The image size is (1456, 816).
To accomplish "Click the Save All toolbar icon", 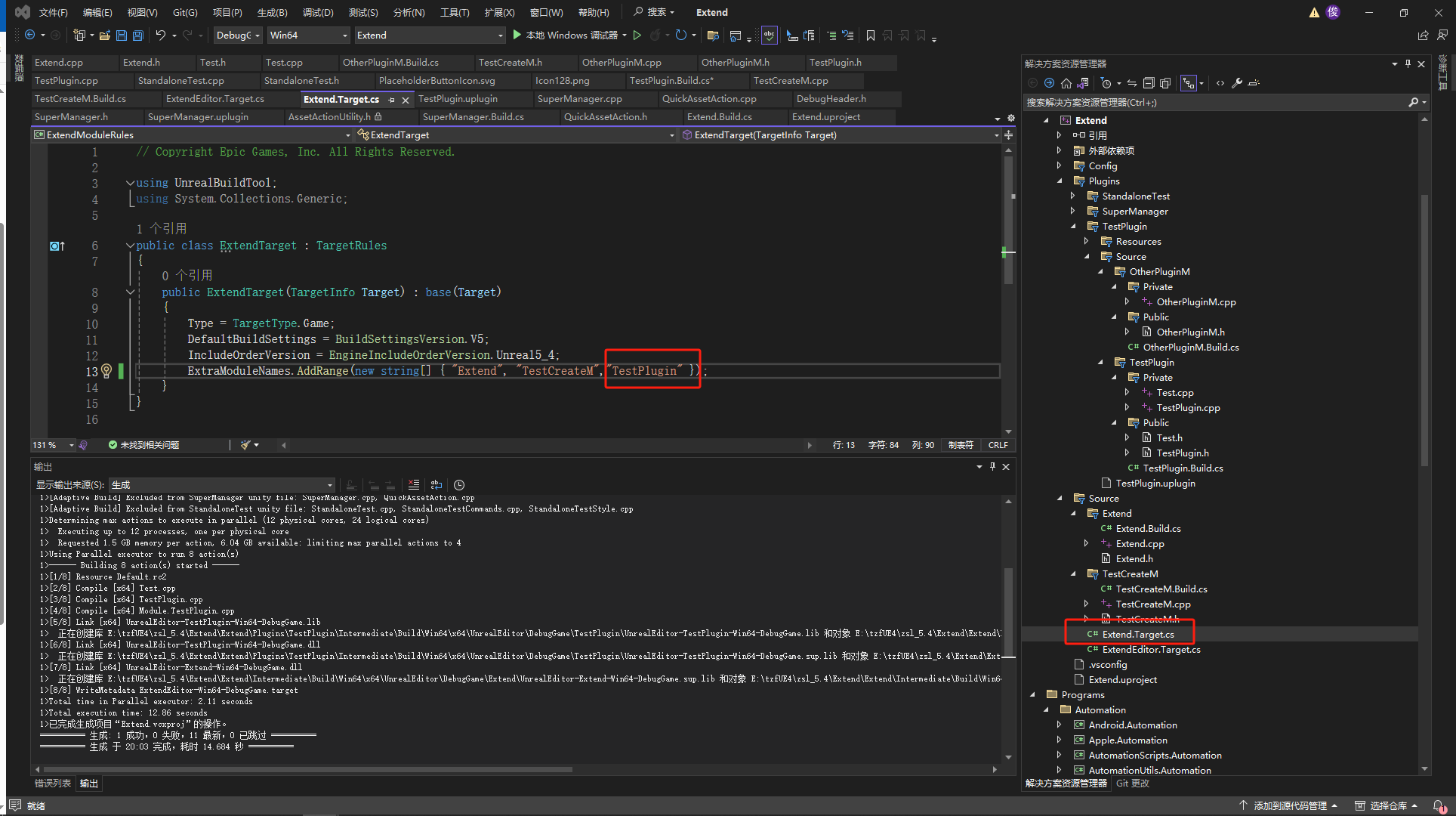I will [137, 36].
